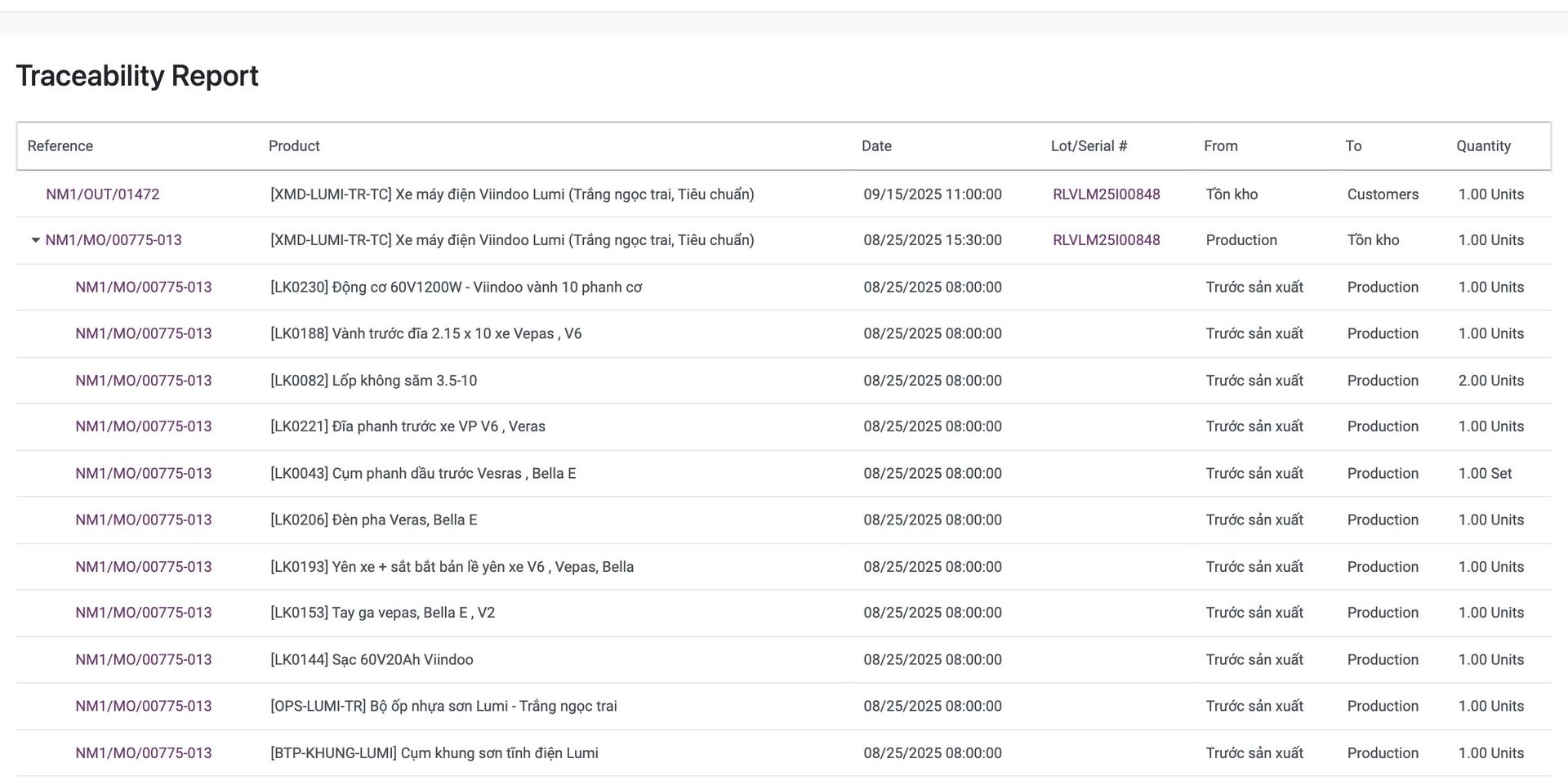
Task: Click the Product column header
Action: point(294,146)
